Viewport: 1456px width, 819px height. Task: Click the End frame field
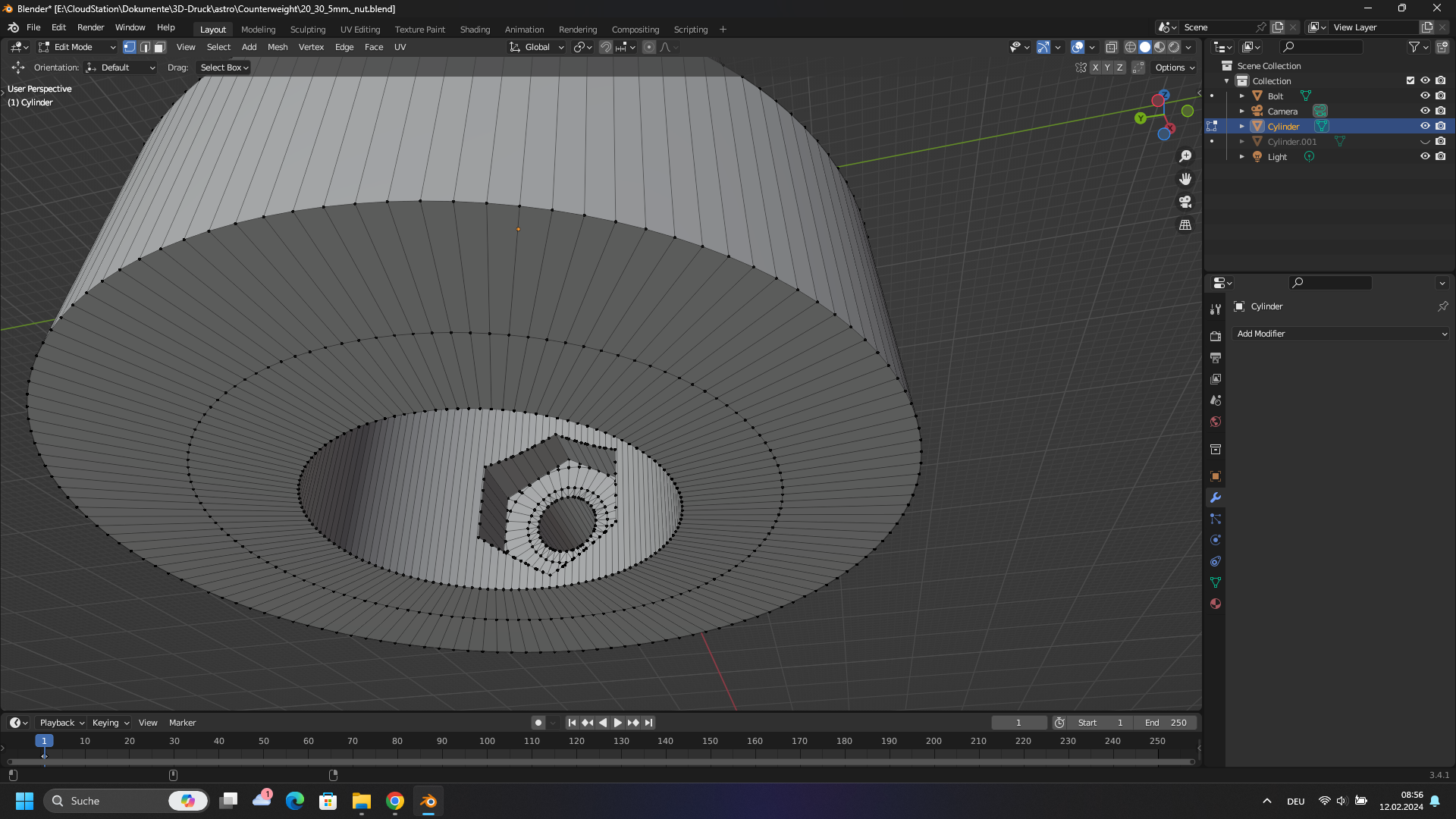pos(1166,723)
